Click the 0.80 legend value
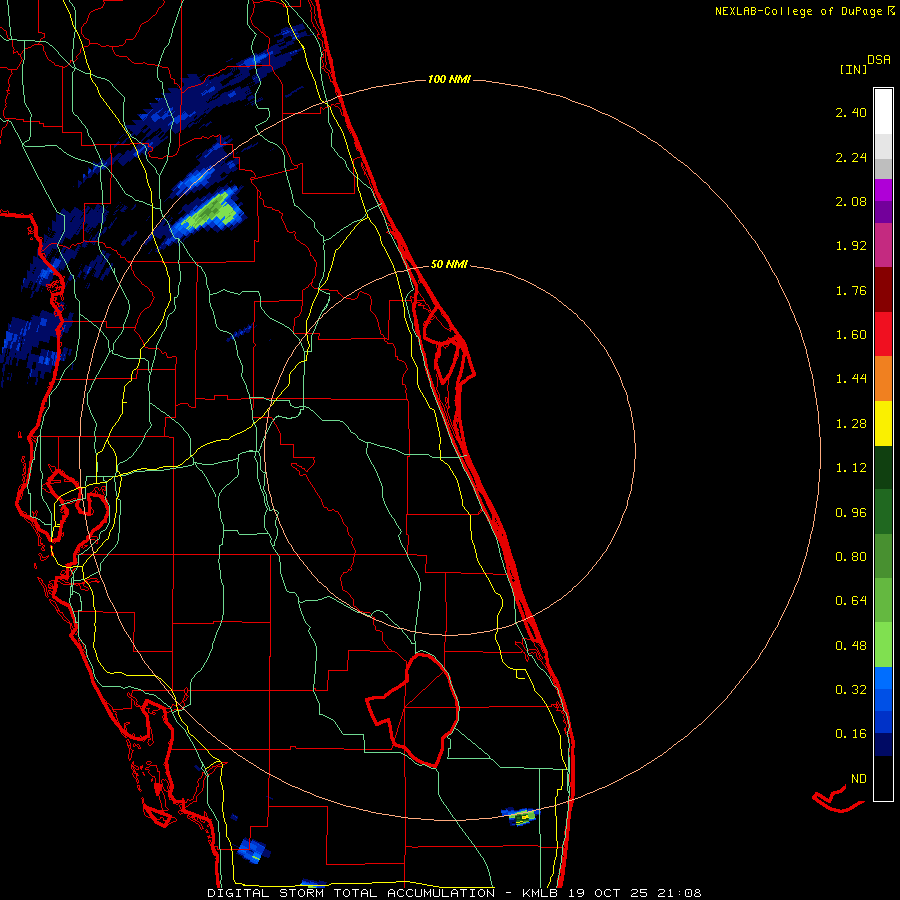The width and height of the screenshot is (900, 900). (851, 557)
